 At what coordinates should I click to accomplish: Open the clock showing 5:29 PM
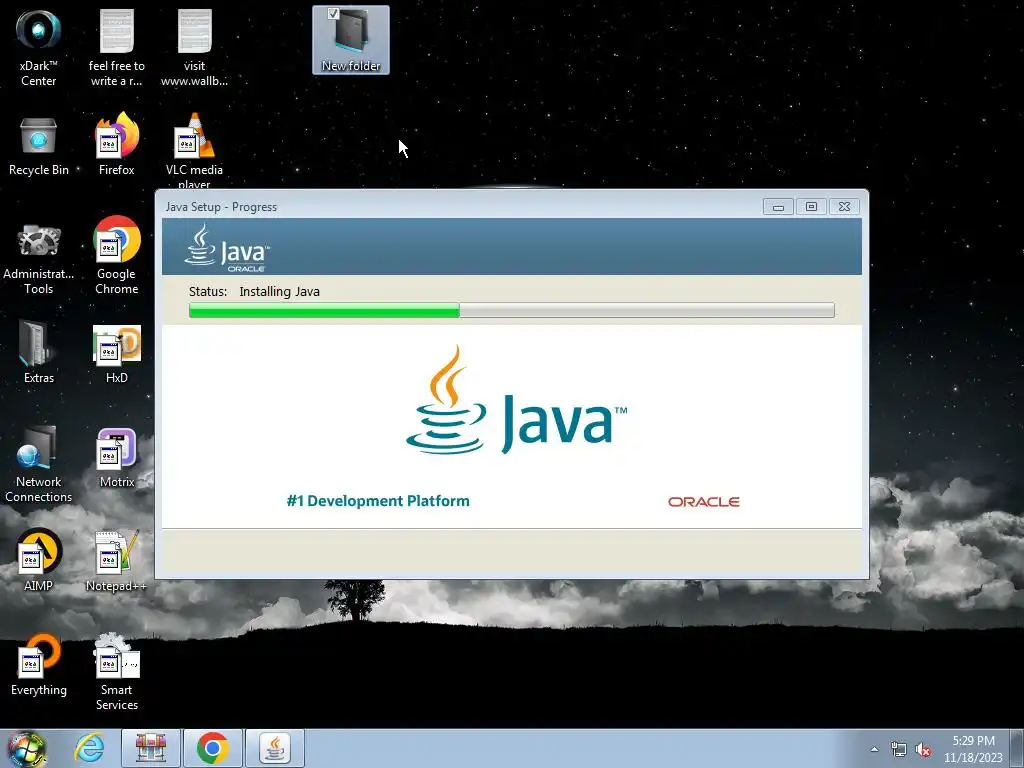973,748
